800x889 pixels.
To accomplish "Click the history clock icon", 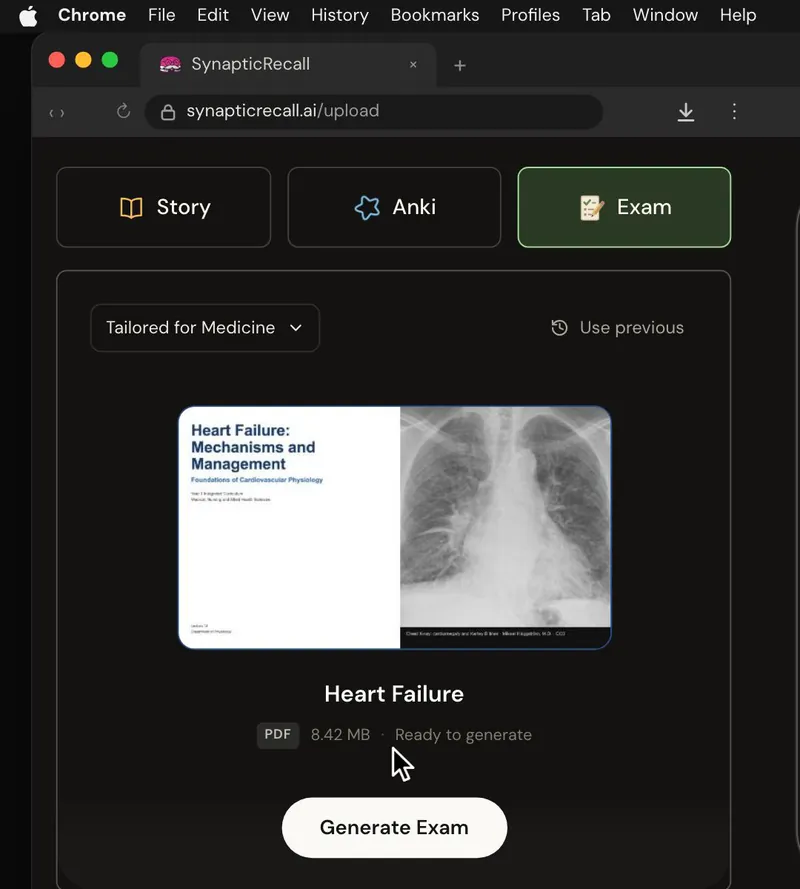I will pos(559,328).
